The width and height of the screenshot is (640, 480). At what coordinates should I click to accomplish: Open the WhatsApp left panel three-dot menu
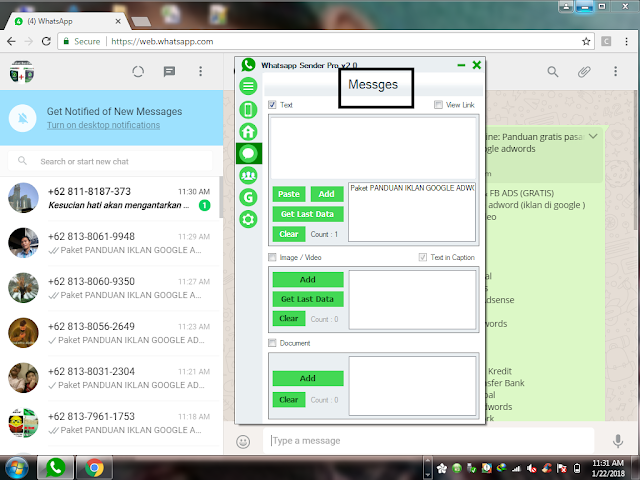point(200,71)
